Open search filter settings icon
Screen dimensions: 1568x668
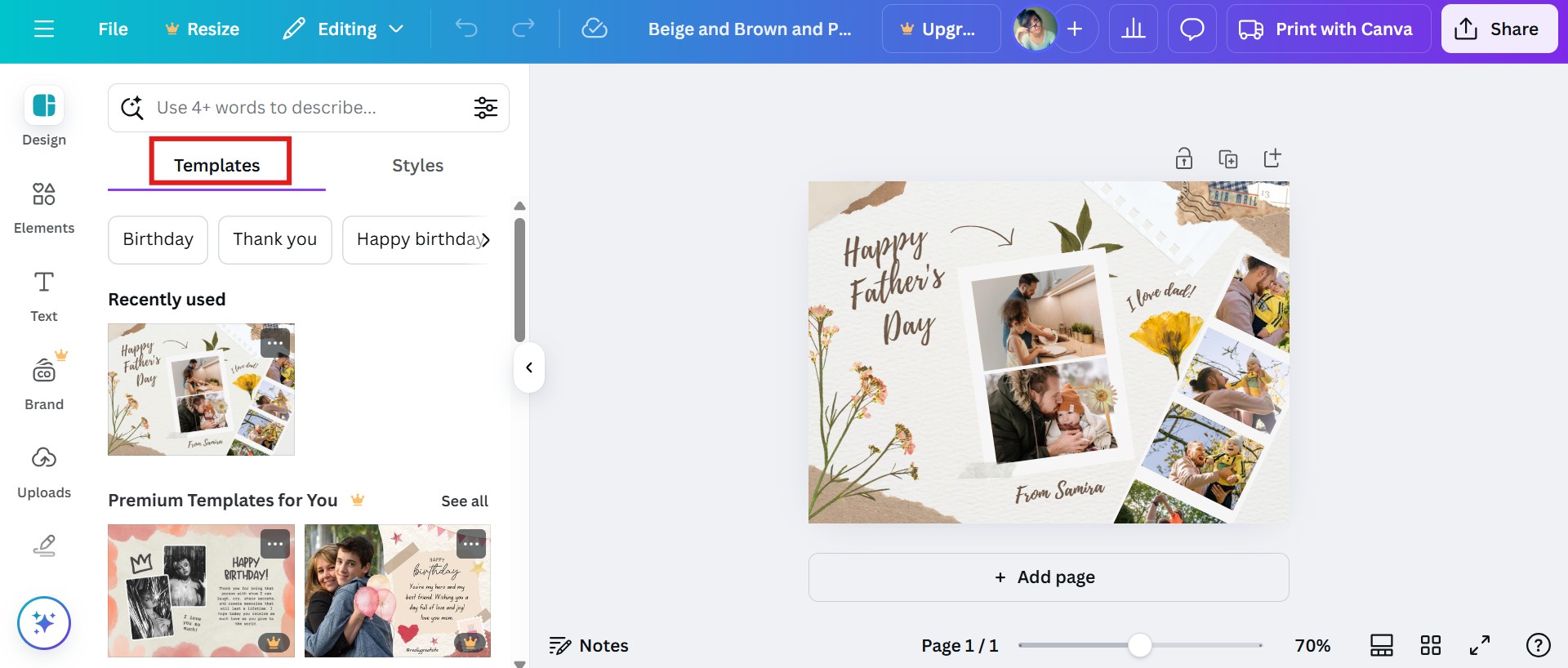coord(486,108)
